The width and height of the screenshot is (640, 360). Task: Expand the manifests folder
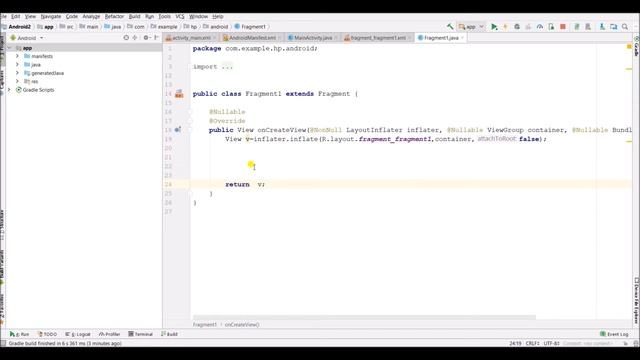pos(18,56)
